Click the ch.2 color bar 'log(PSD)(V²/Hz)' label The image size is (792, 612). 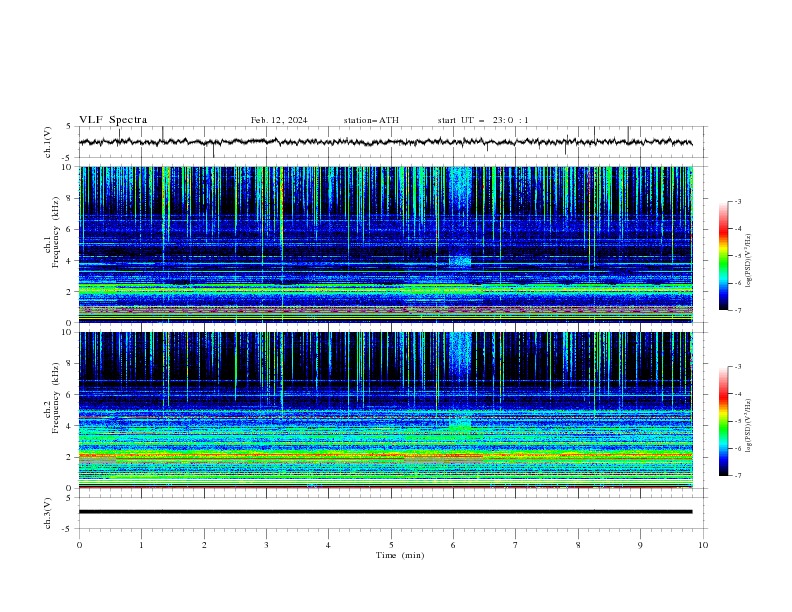click(x=749, y=426)
